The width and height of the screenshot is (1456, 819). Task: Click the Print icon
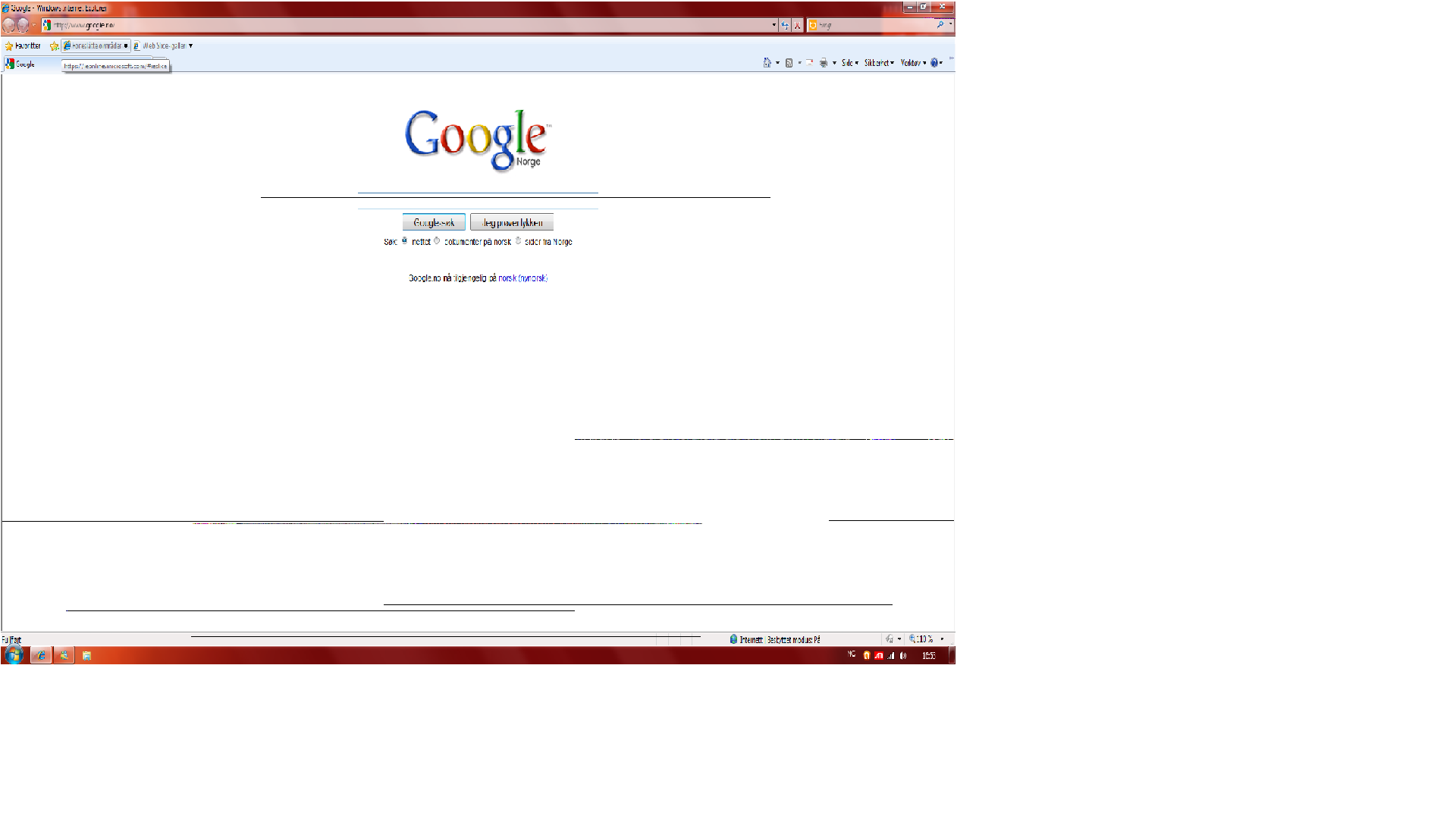824,63
